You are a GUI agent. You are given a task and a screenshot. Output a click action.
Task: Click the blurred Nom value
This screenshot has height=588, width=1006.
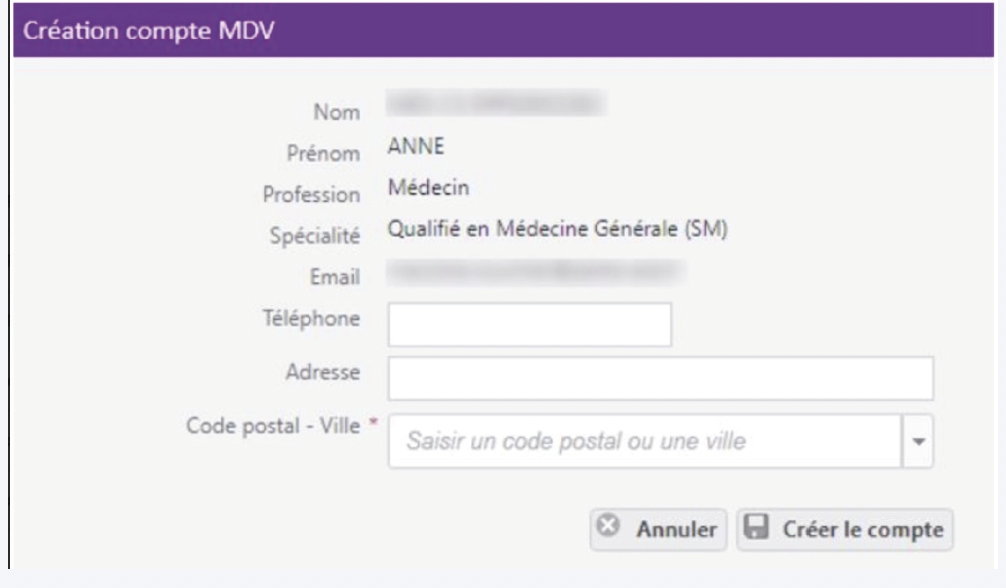click(x=496, y=103)
